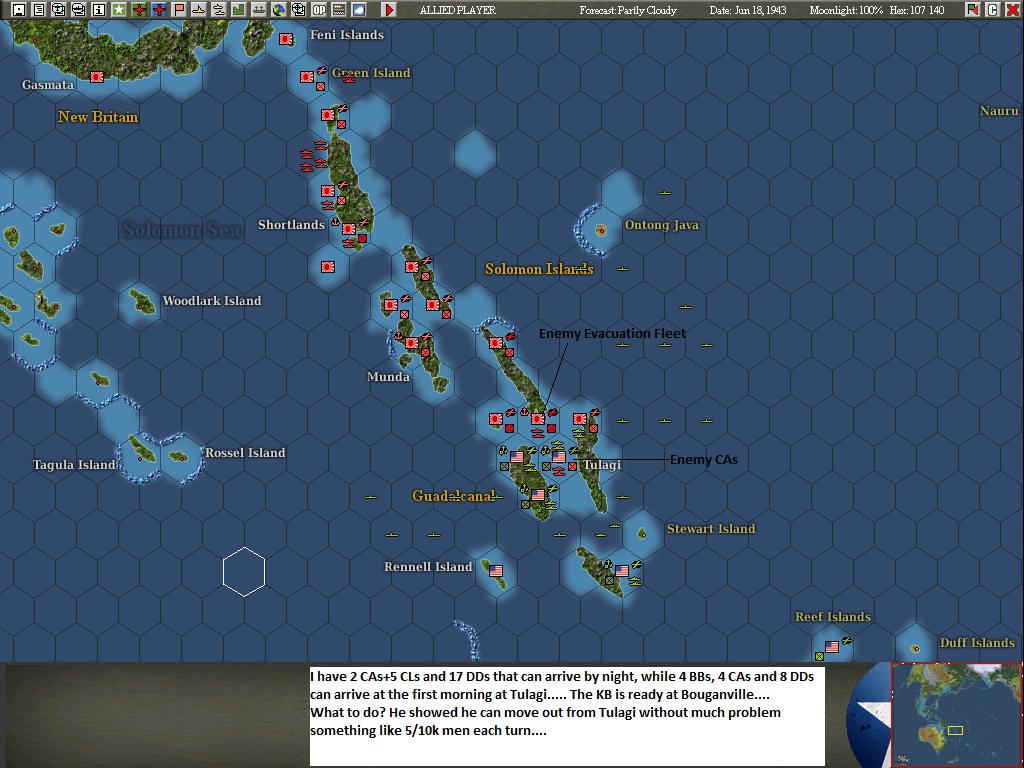Image resolution: width=1024 pixels, height=768 pixels.
Task: Select the Japanese base at Gasmata
Action: click(x=97, y=77)
